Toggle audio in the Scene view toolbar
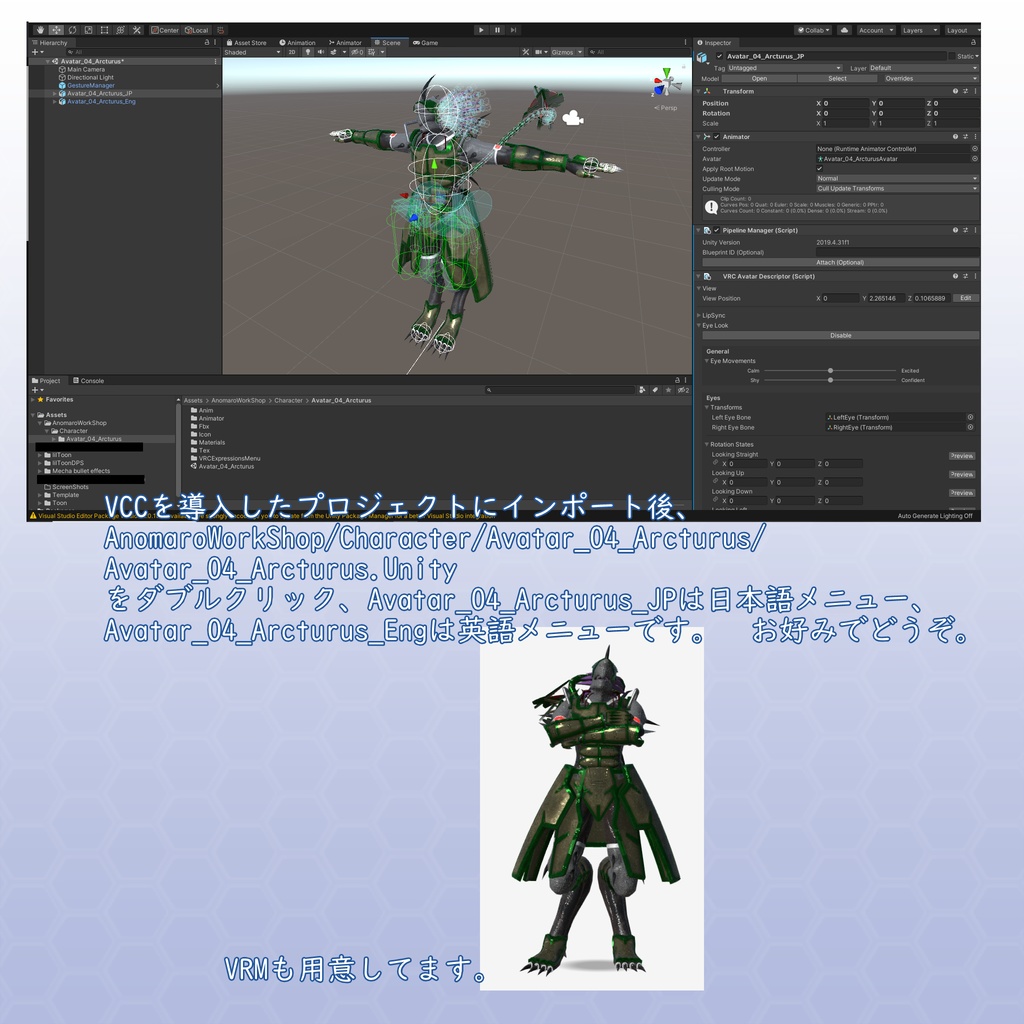The width and height of the screenshot is (1024, 1024). tap(320, 51)
